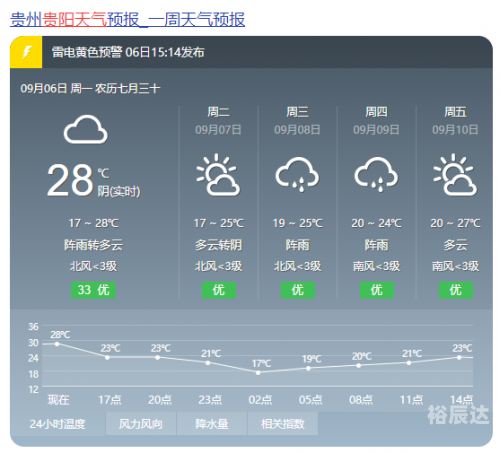Click the yellow lightning warning icon
The image size is (500, 453).
[x=26, y=52]
